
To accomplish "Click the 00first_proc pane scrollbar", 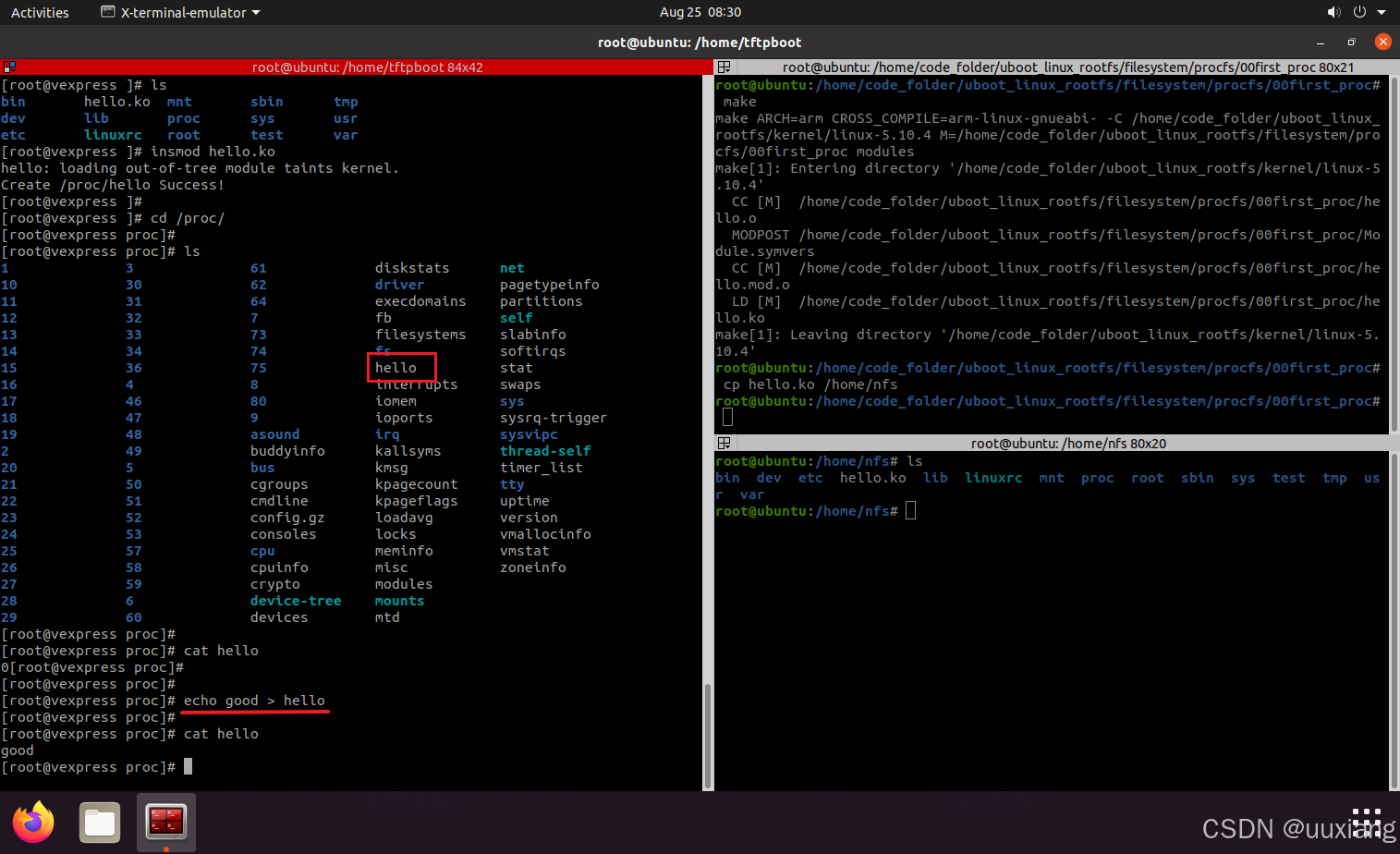I will coord(1393,254).
